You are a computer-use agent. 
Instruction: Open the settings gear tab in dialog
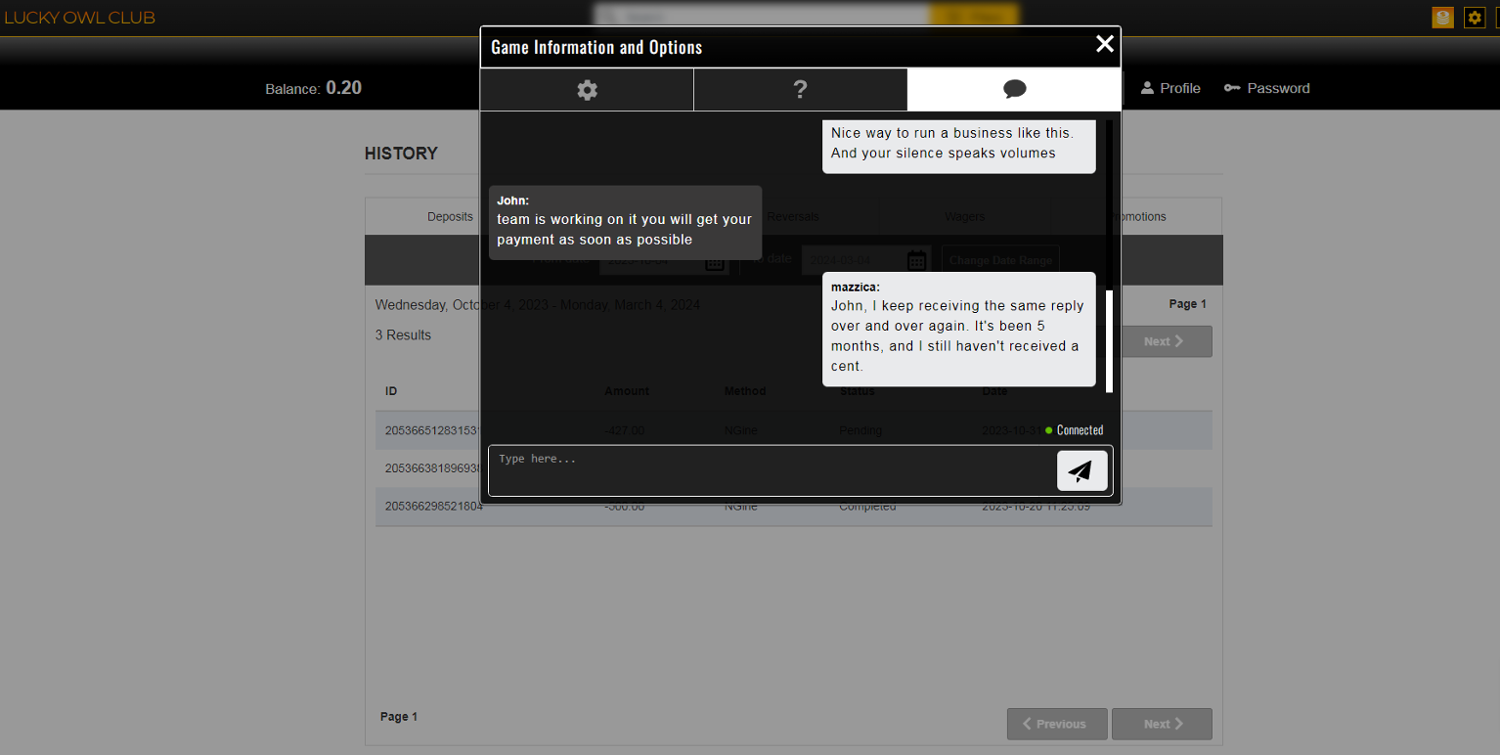[587, 90]
